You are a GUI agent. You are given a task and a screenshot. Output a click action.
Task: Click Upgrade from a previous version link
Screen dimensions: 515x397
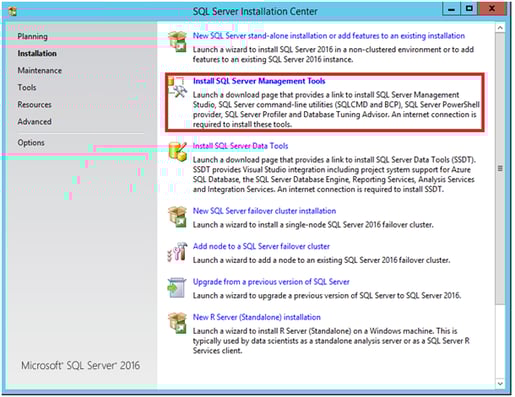tap(271, 282)
